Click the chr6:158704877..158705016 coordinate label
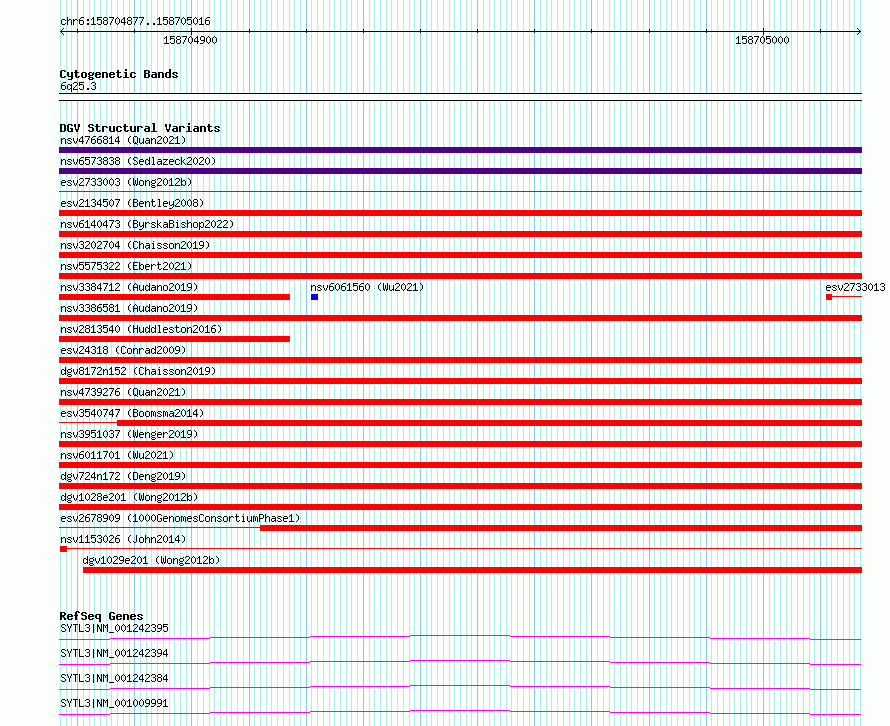 pos(135,21)
